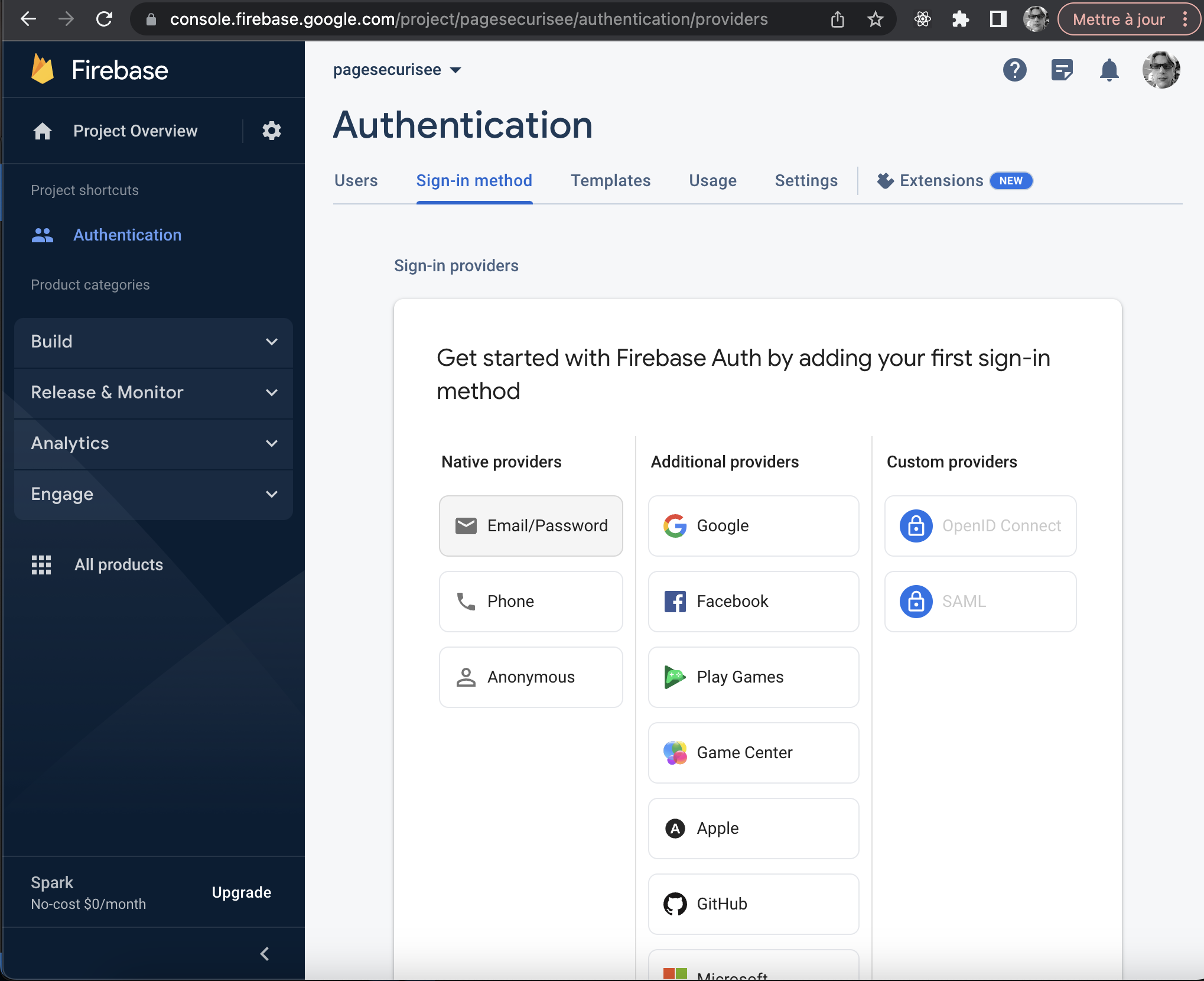Select the SAML provider
The image size is (1204, 981).
(x=980, y=601)
